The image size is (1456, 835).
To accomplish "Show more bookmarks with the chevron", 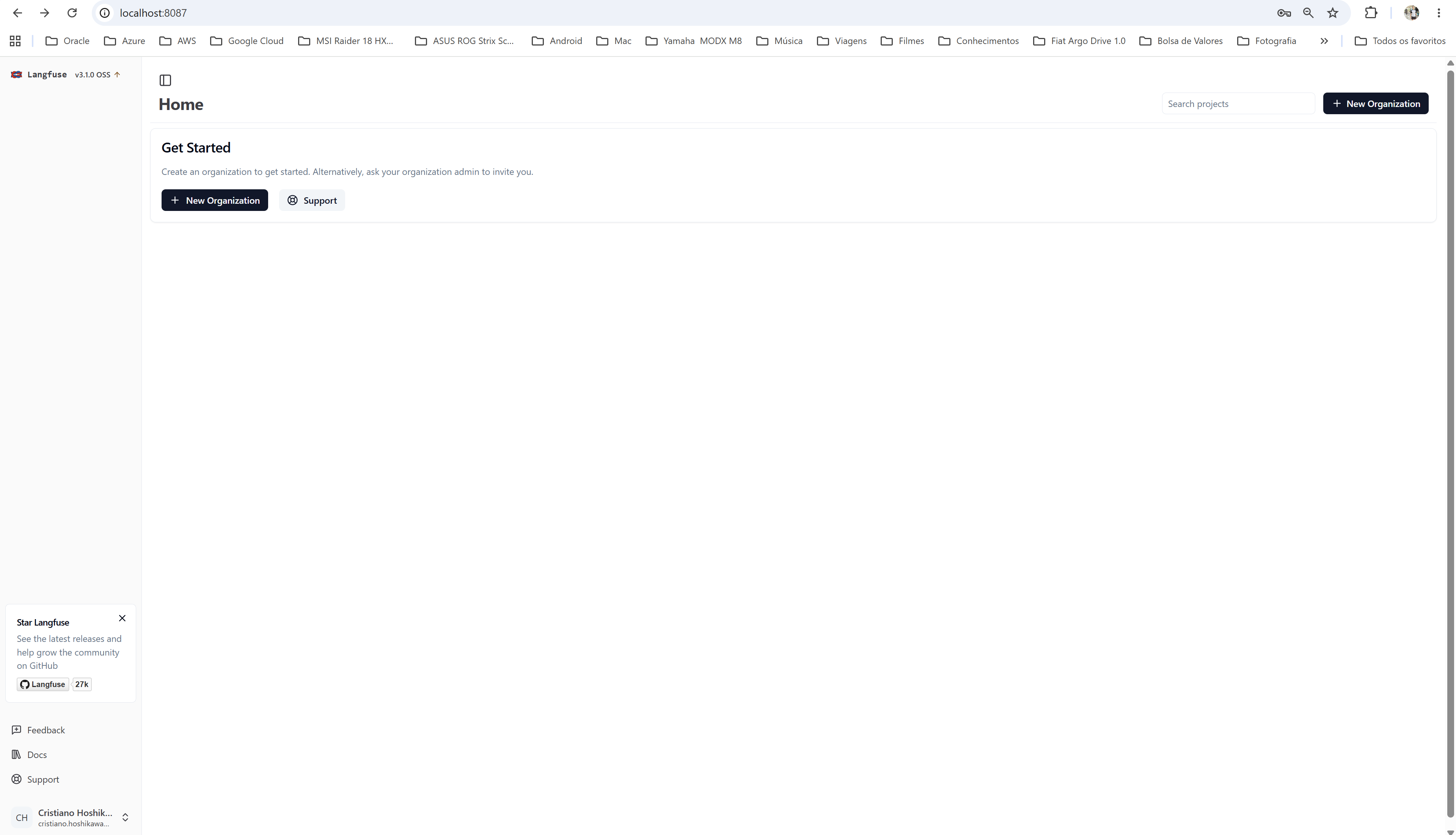I will 1324,41.
